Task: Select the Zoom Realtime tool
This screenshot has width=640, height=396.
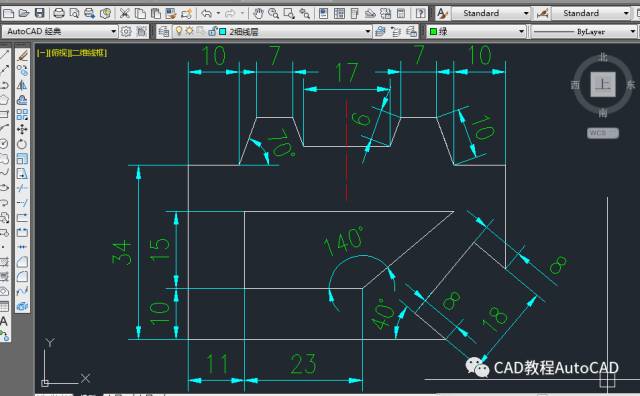Action: [273, 13]
